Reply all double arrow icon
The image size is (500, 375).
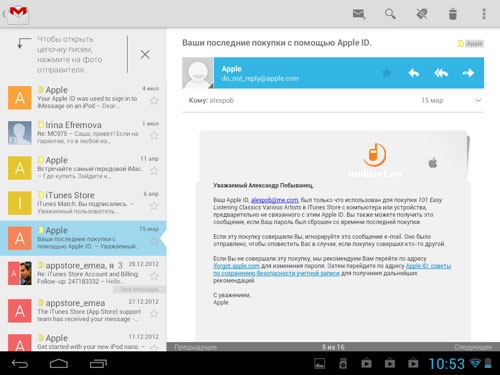click(x=441, y=73)
